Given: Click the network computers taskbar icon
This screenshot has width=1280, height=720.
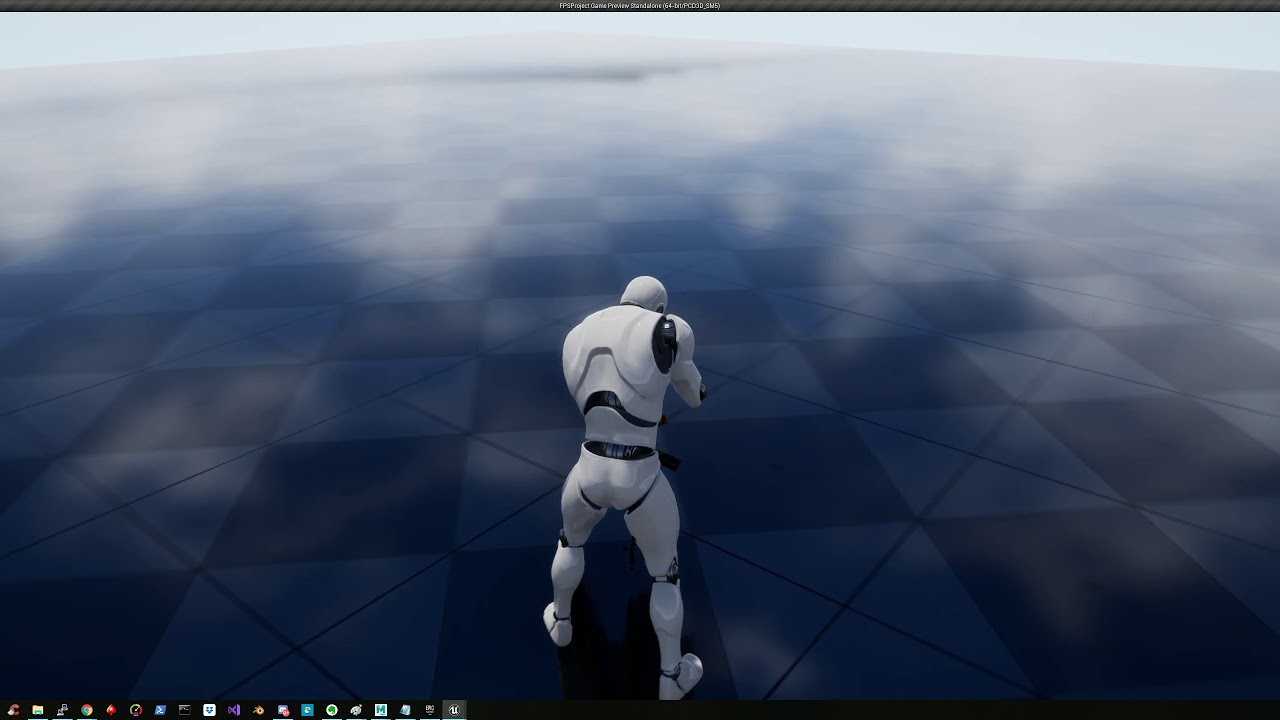Looking at the screenshot, I should [62, 710].
